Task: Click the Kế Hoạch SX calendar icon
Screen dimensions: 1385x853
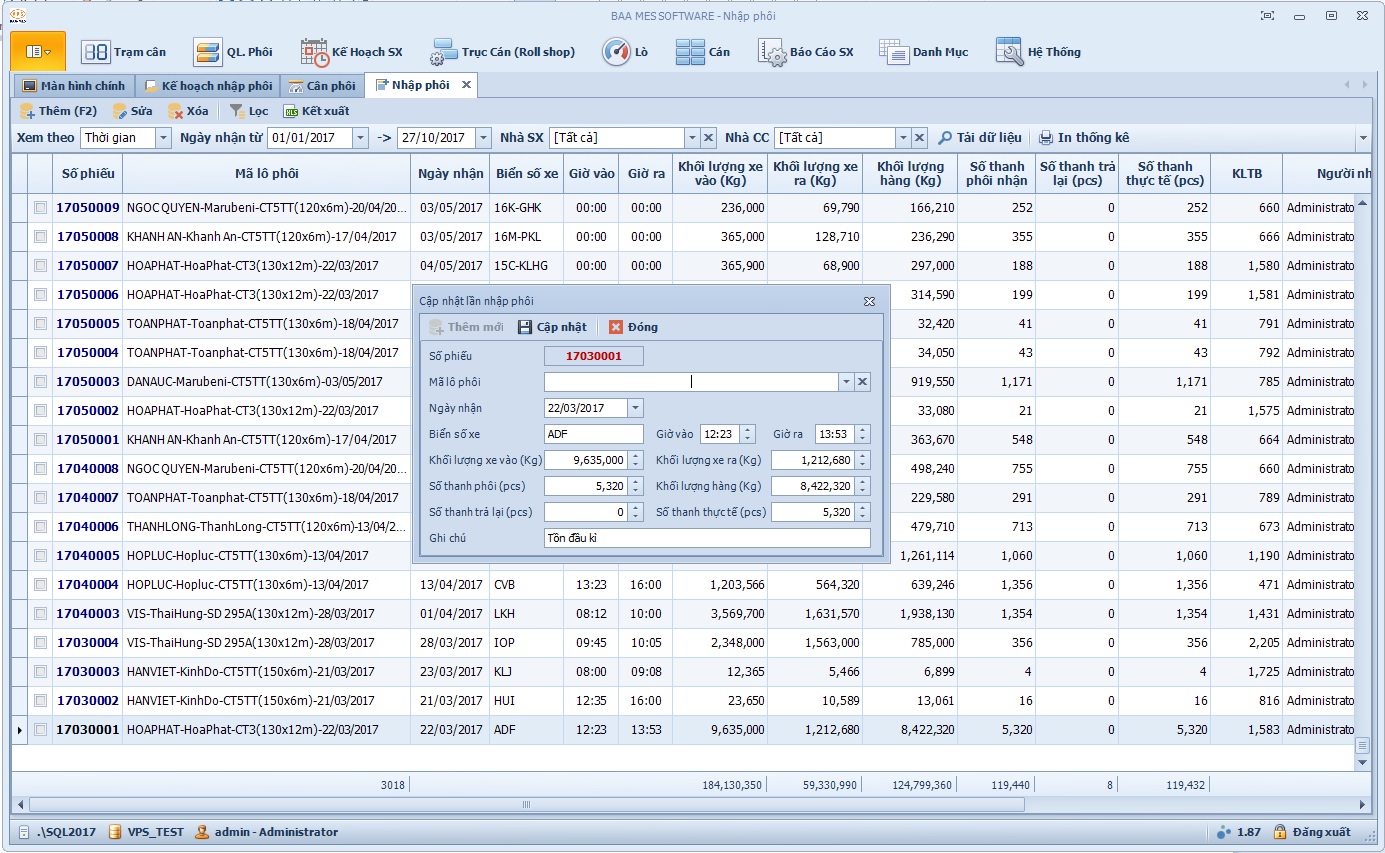Action: (x=314, y=52)
